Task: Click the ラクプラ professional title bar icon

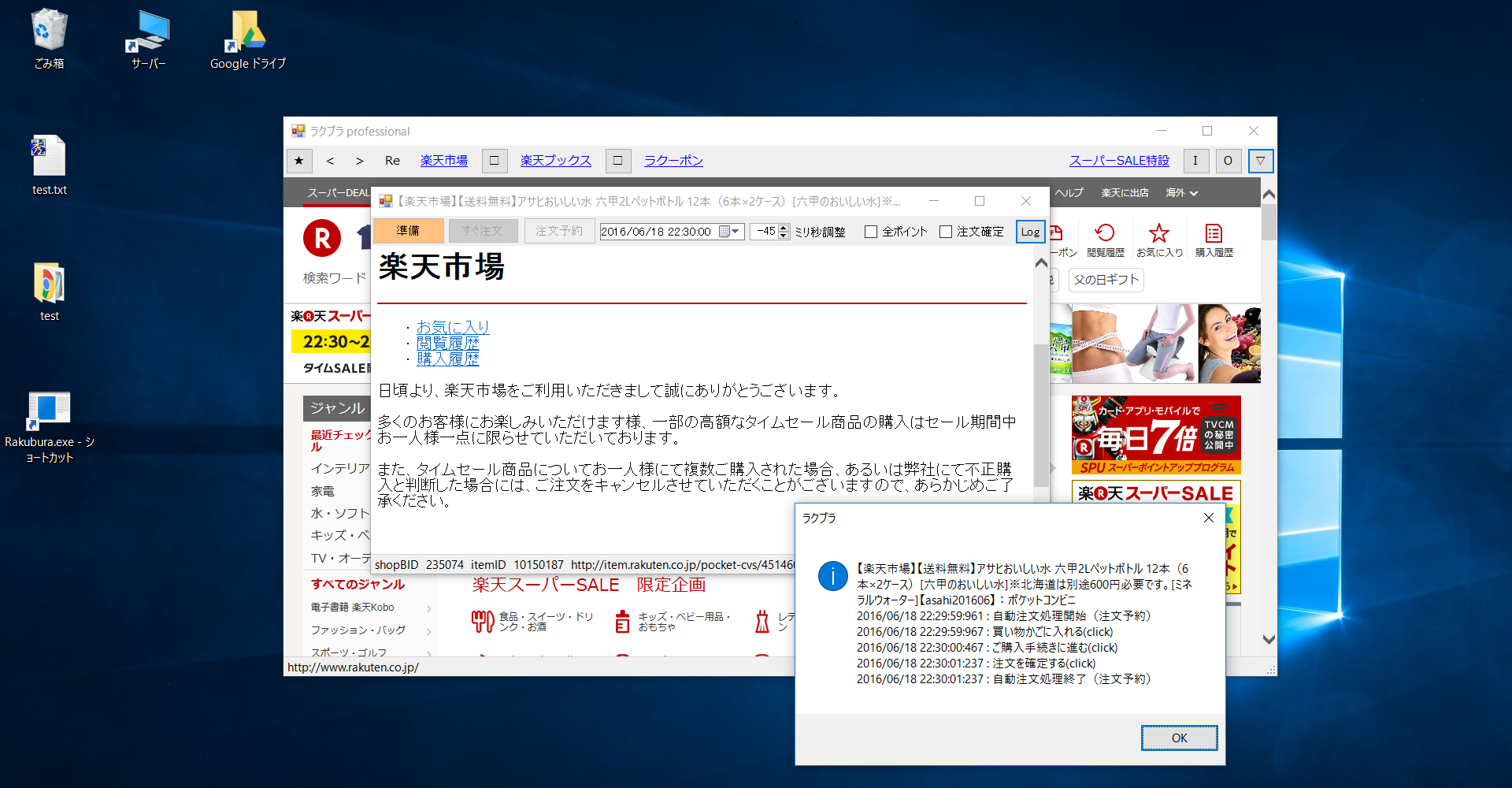Action: tap(298, 131)
